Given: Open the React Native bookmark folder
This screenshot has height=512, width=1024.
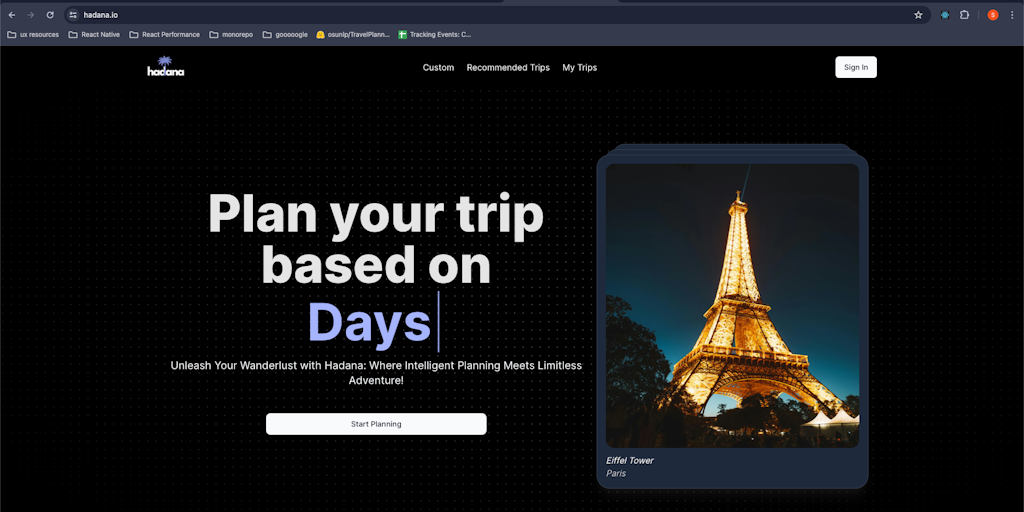Looking at the screenshot, I should click(94, 35).
